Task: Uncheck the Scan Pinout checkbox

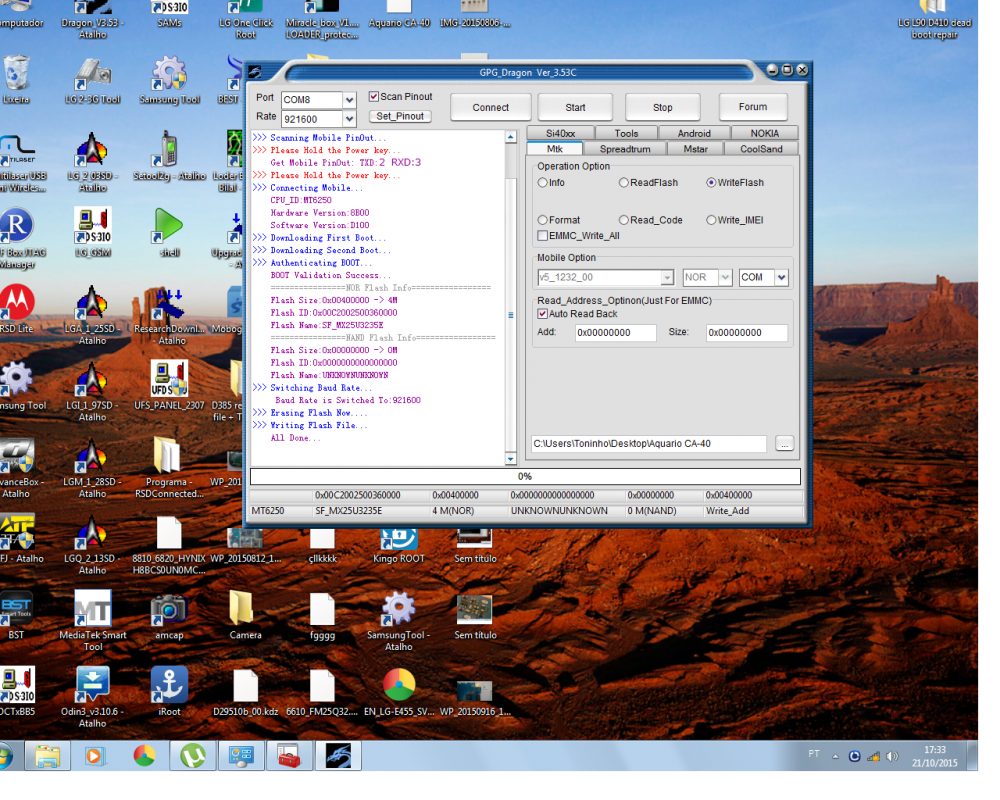Action: (x=374, y=97)
